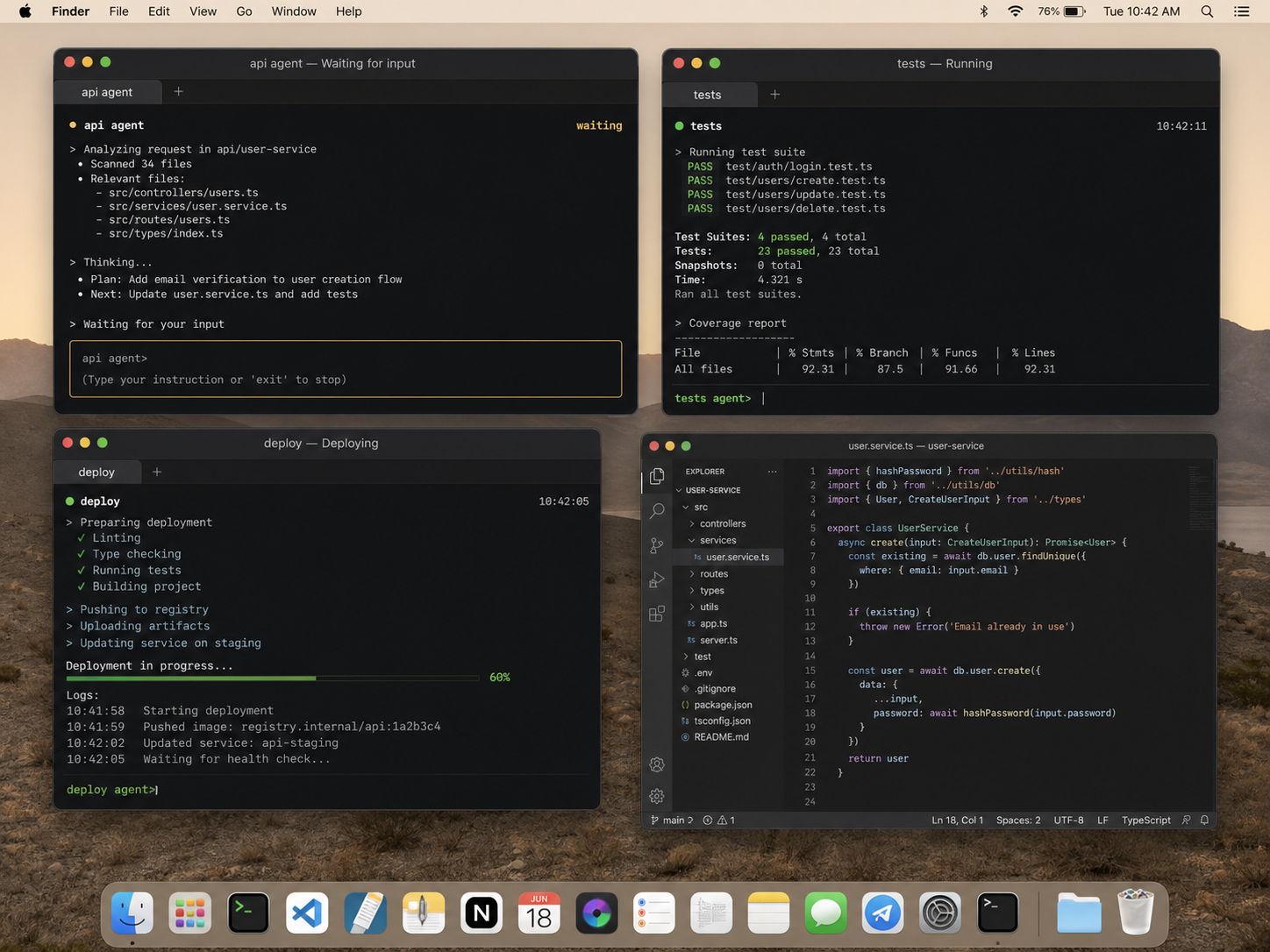Launch Visual Studio Code from the dock

click(307, 913)
